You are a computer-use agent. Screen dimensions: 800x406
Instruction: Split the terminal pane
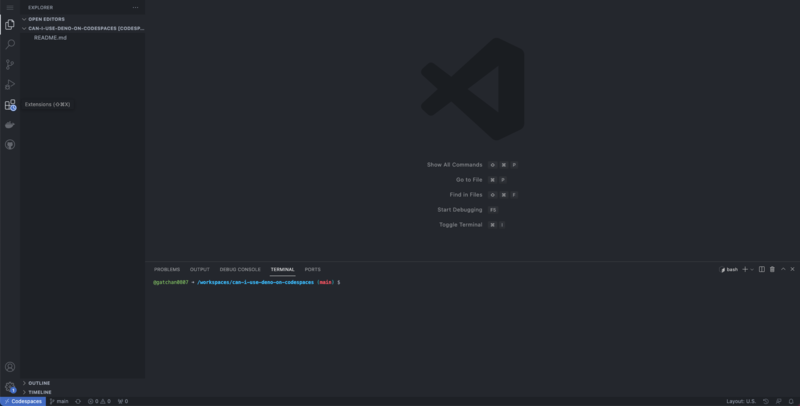(x=762, y=269)
